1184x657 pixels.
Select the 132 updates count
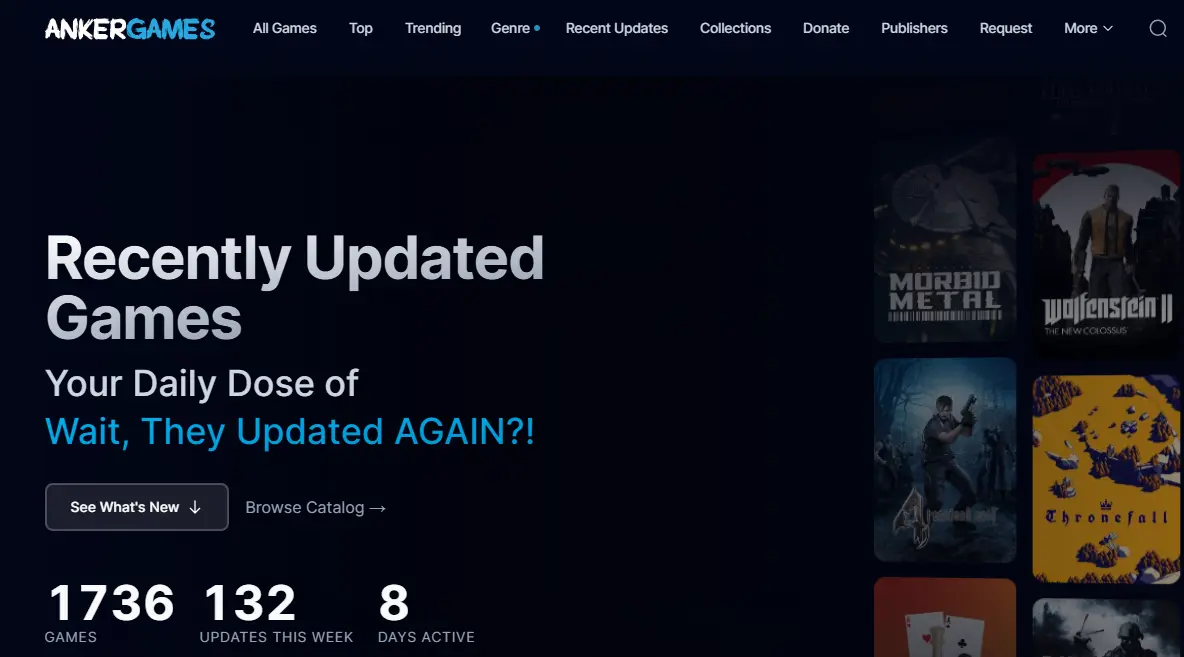(x=249, y=603)
